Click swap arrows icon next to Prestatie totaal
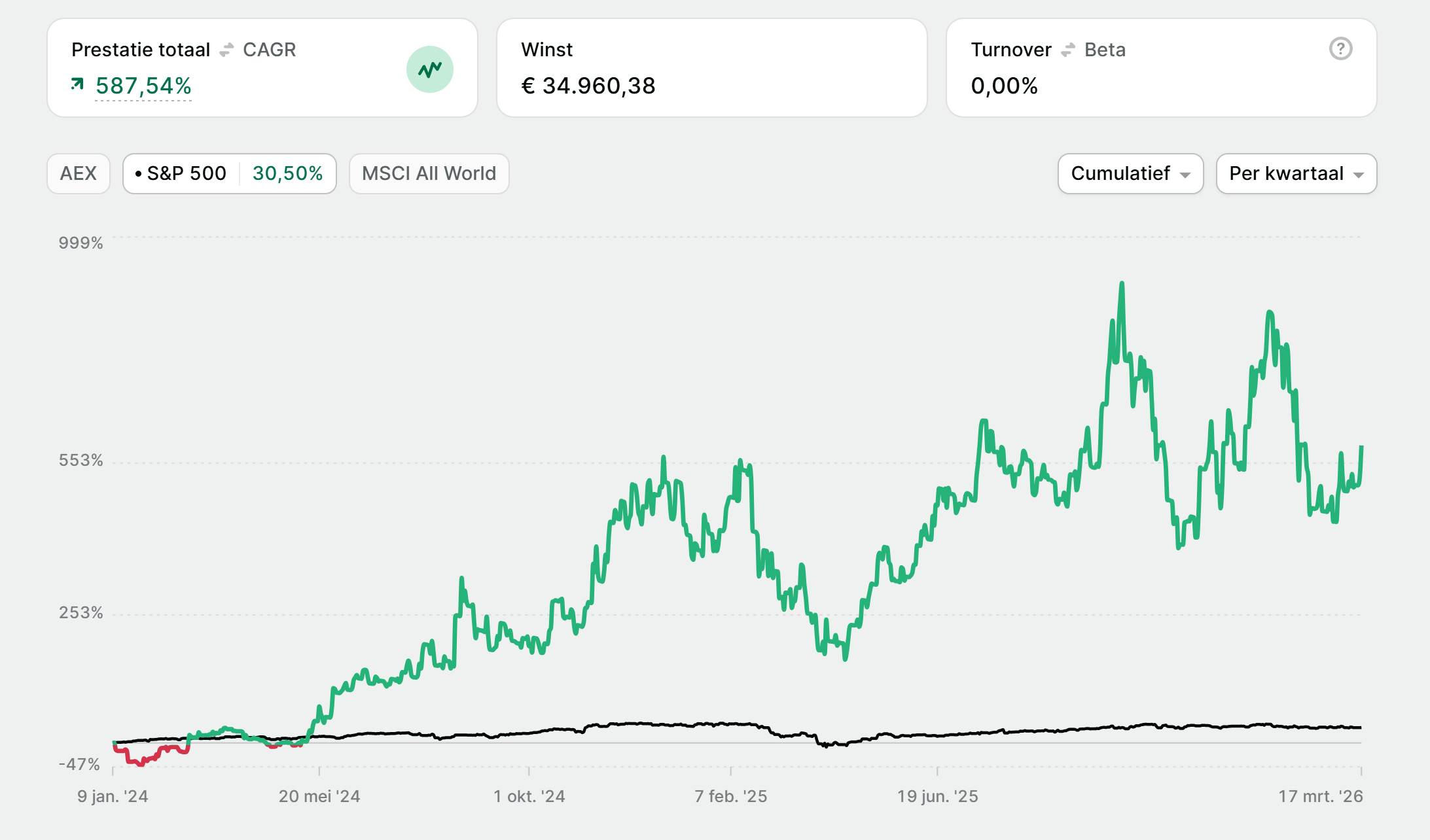Image resolution: width=1430 pixels, height=840 pixels. [x=226, y=50]
